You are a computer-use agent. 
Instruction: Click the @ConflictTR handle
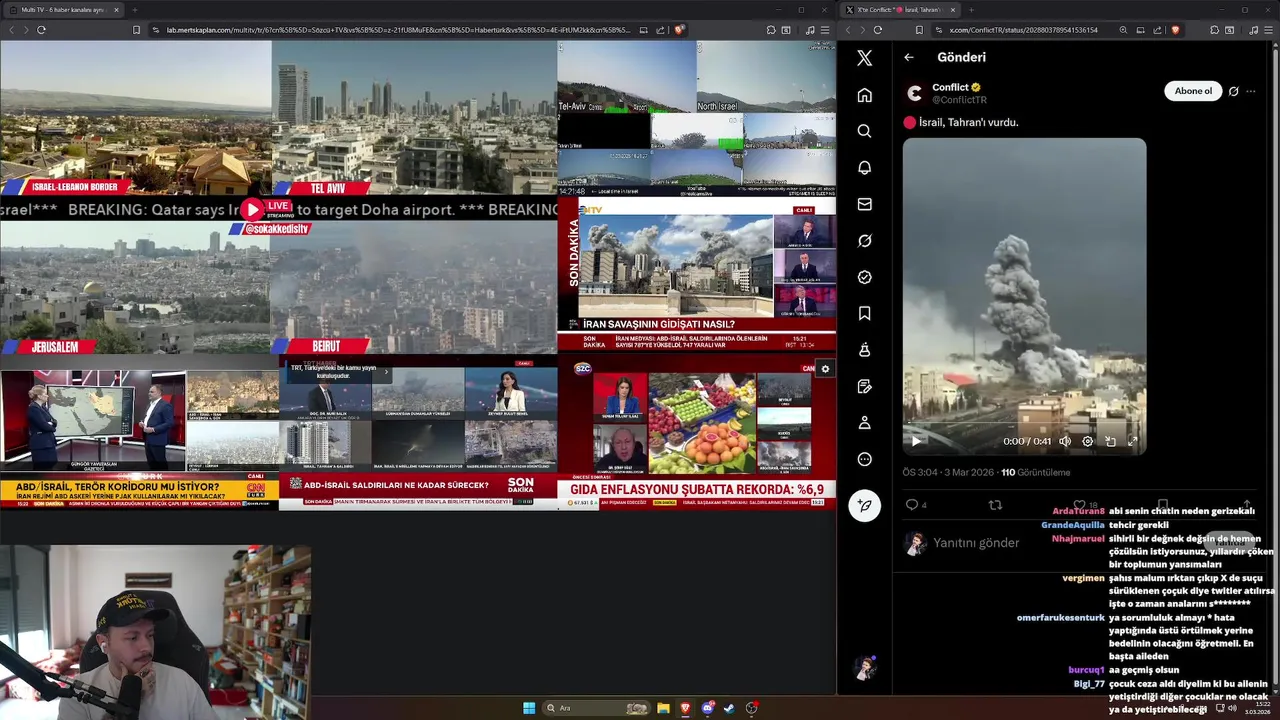[x=959, y=100]
